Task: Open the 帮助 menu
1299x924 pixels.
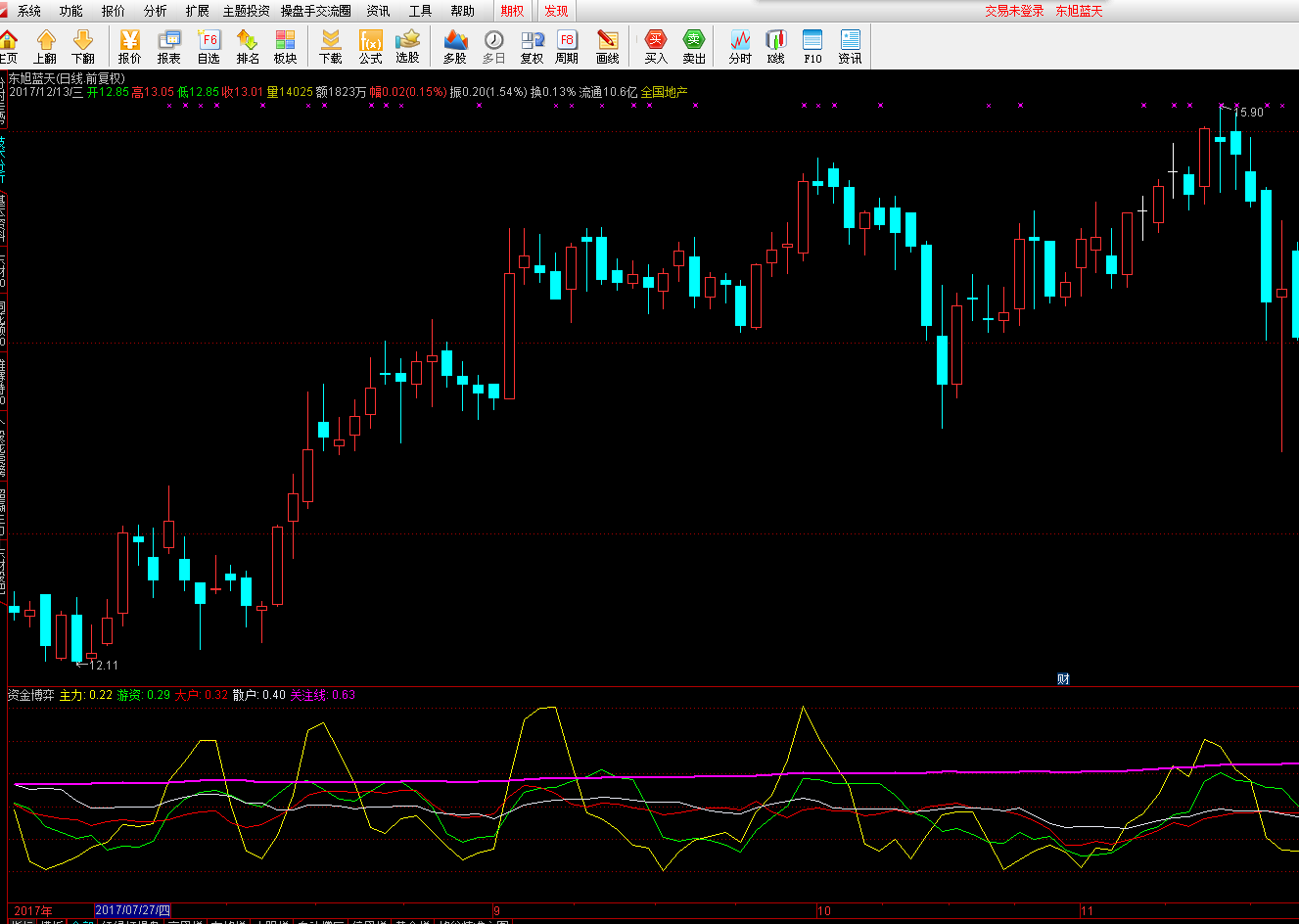Action: click(462, 11)
